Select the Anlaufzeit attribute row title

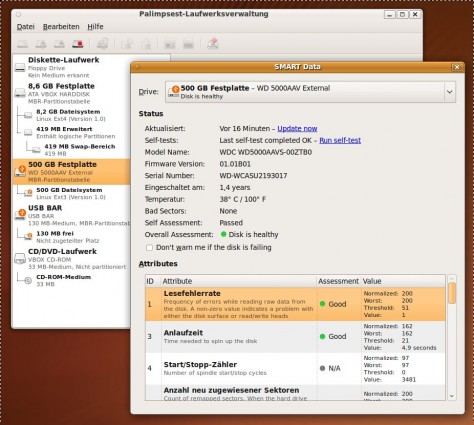click(x=183, y=333)
